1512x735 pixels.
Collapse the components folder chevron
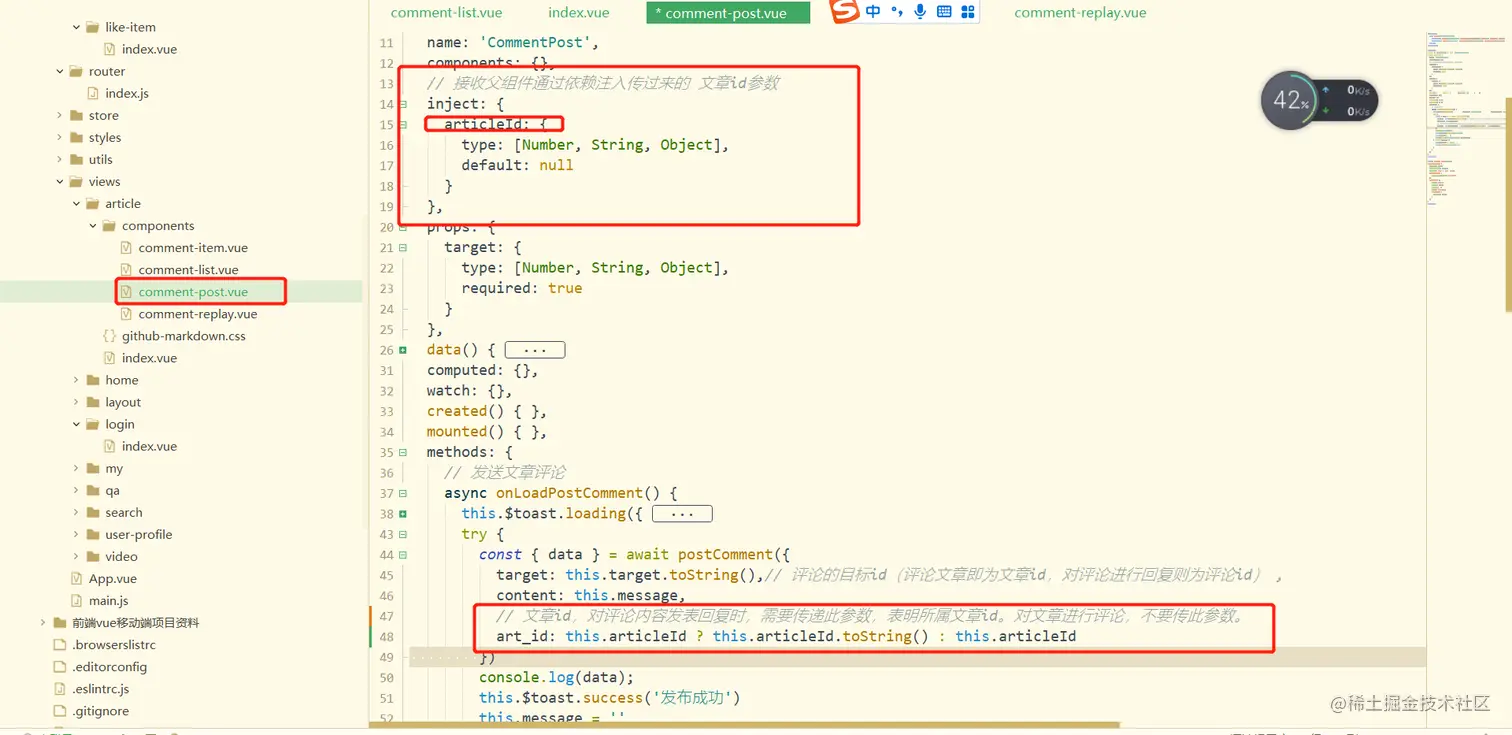pyautogui.click(x=93, y=225)
